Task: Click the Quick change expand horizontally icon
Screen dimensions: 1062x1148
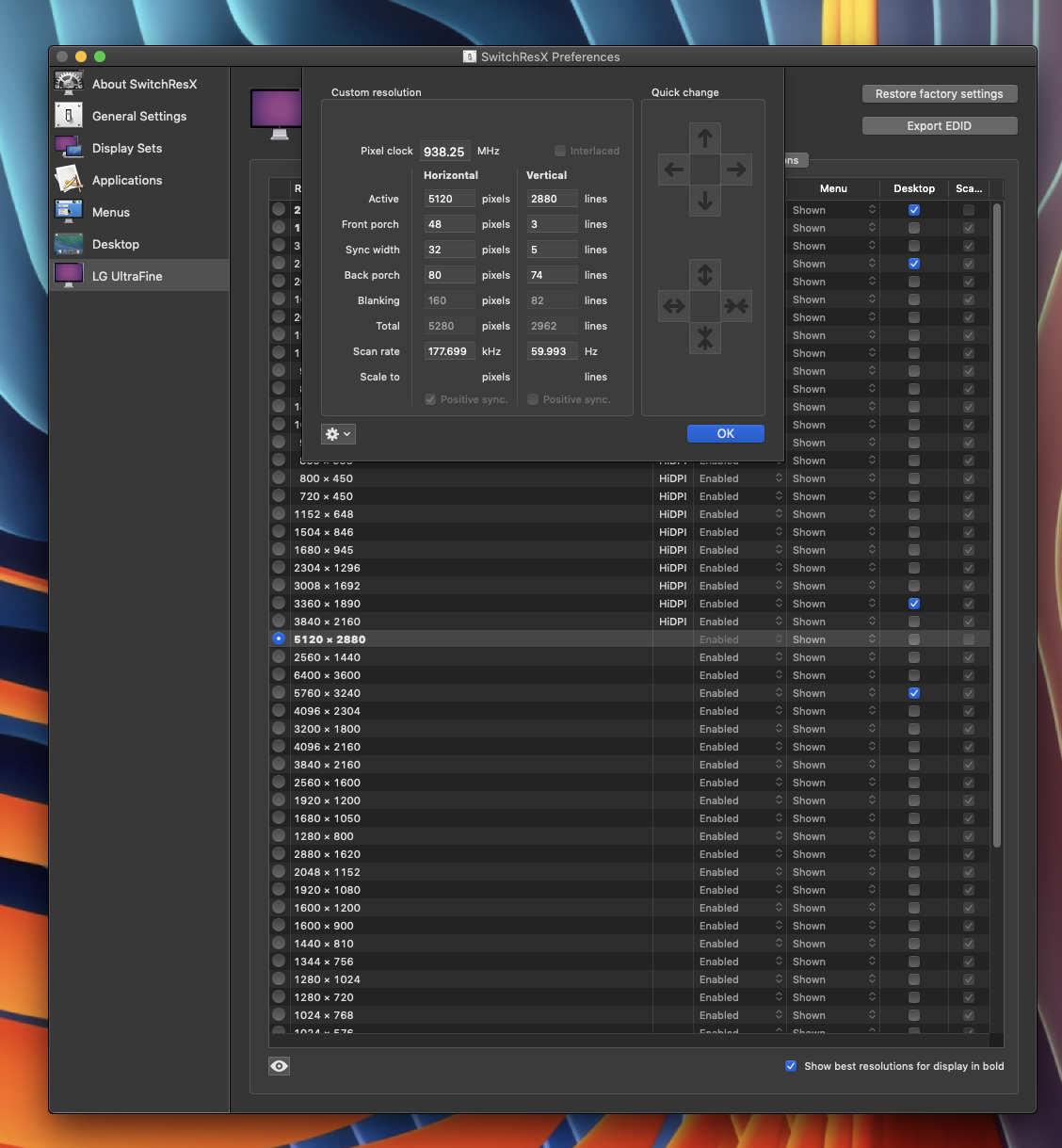Action: pos(674,306)
